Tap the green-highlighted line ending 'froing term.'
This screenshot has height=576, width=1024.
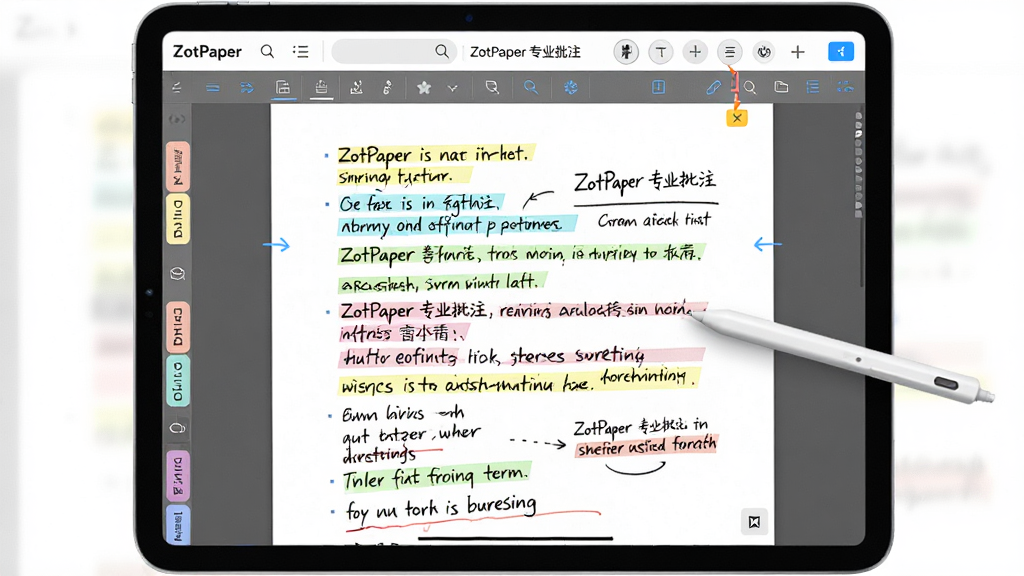pyautogui.click(x=436, y=476)
